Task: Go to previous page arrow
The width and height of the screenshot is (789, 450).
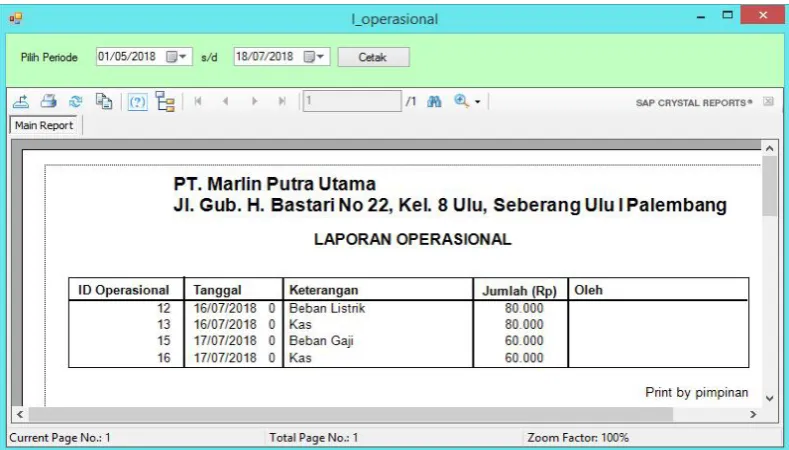Action: pos(225,102)
